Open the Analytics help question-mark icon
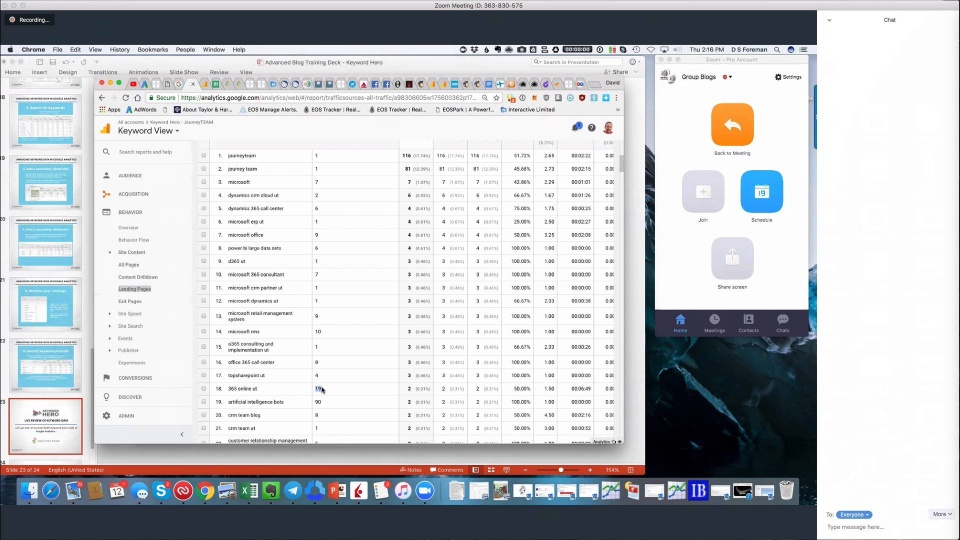 [x=591, y=127]
